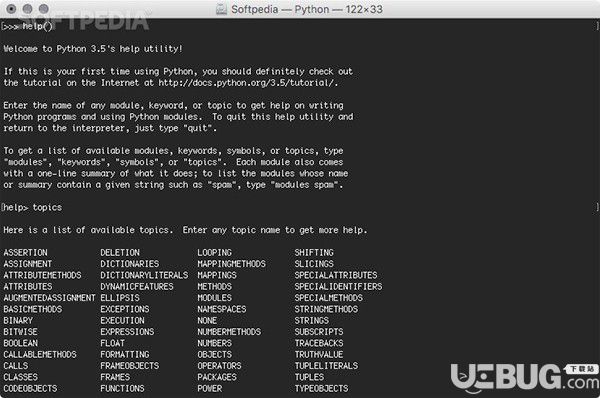The image size is (600, 398).
Task: Select the ATTRIBUTES topic
Action: pyautogui.click(x=28, y=287)
